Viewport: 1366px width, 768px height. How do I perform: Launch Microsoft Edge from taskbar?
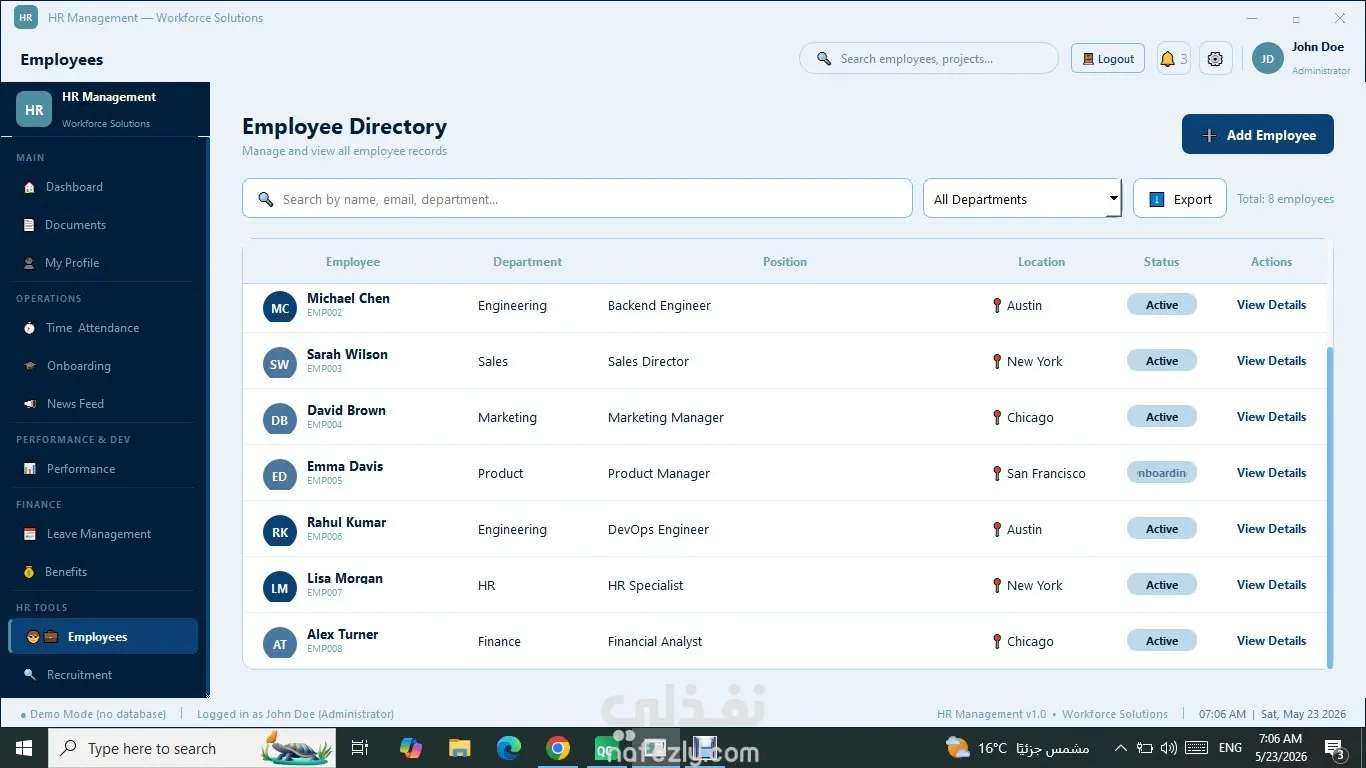coord(509,748)
